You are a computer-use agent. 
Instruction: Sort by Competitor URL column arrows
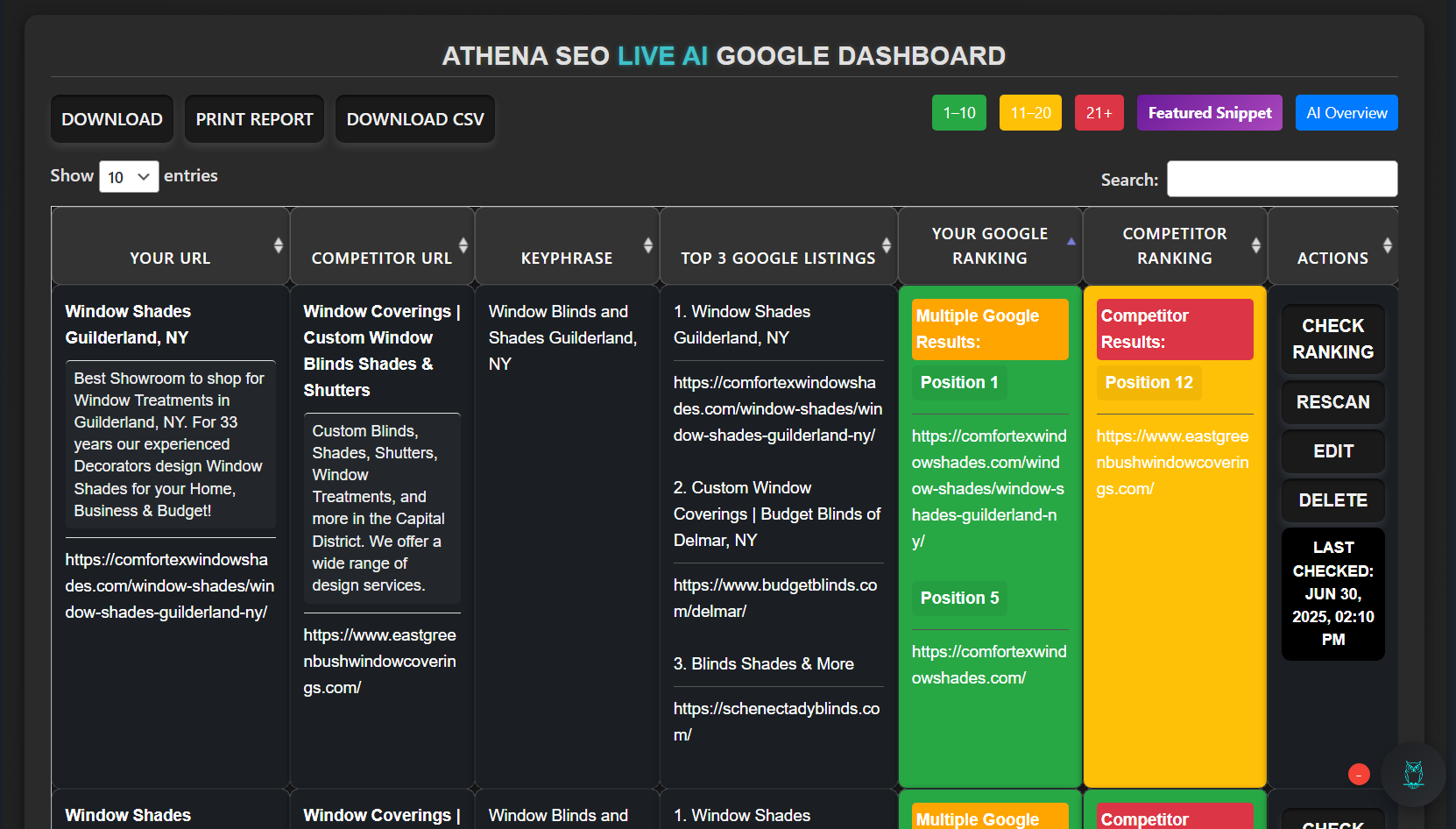pyautogui.click(x=463, y=245)
